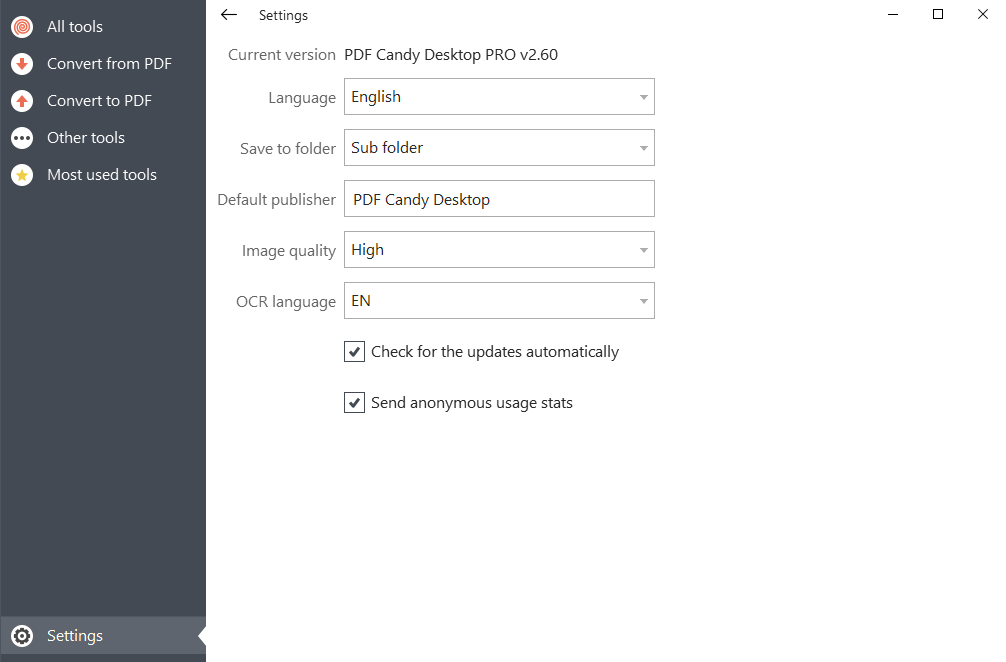
Task: Expand the OCR language dropdown
Action: (499, 301)
